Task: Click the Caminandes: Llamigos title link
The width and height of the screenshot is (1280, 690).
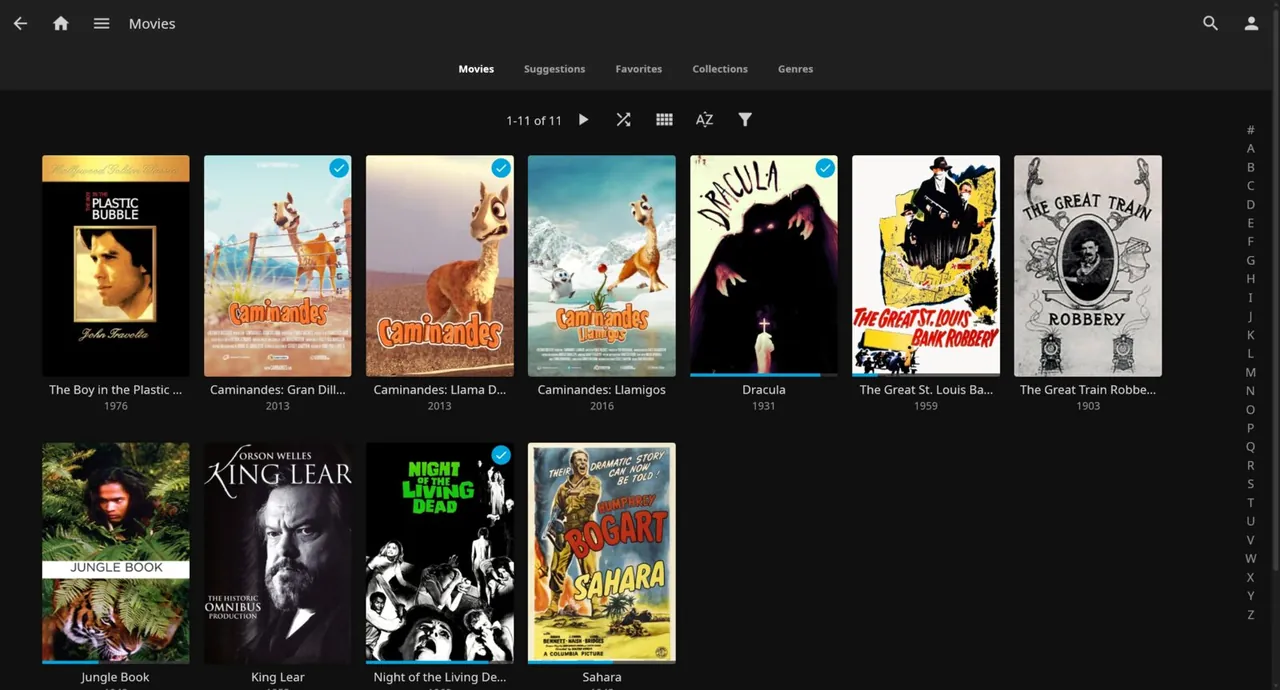Action: (x=602, y=390)
